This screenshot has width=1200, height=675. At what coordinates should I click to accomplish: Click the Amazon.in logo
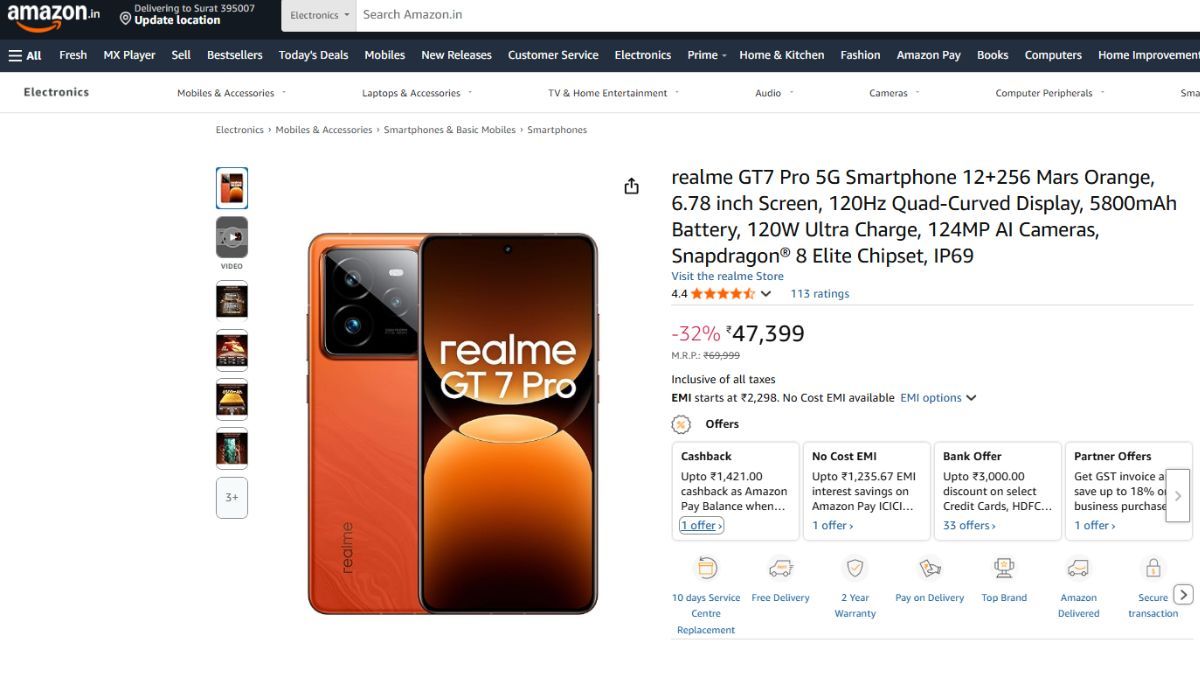click(x=52, y=16)
